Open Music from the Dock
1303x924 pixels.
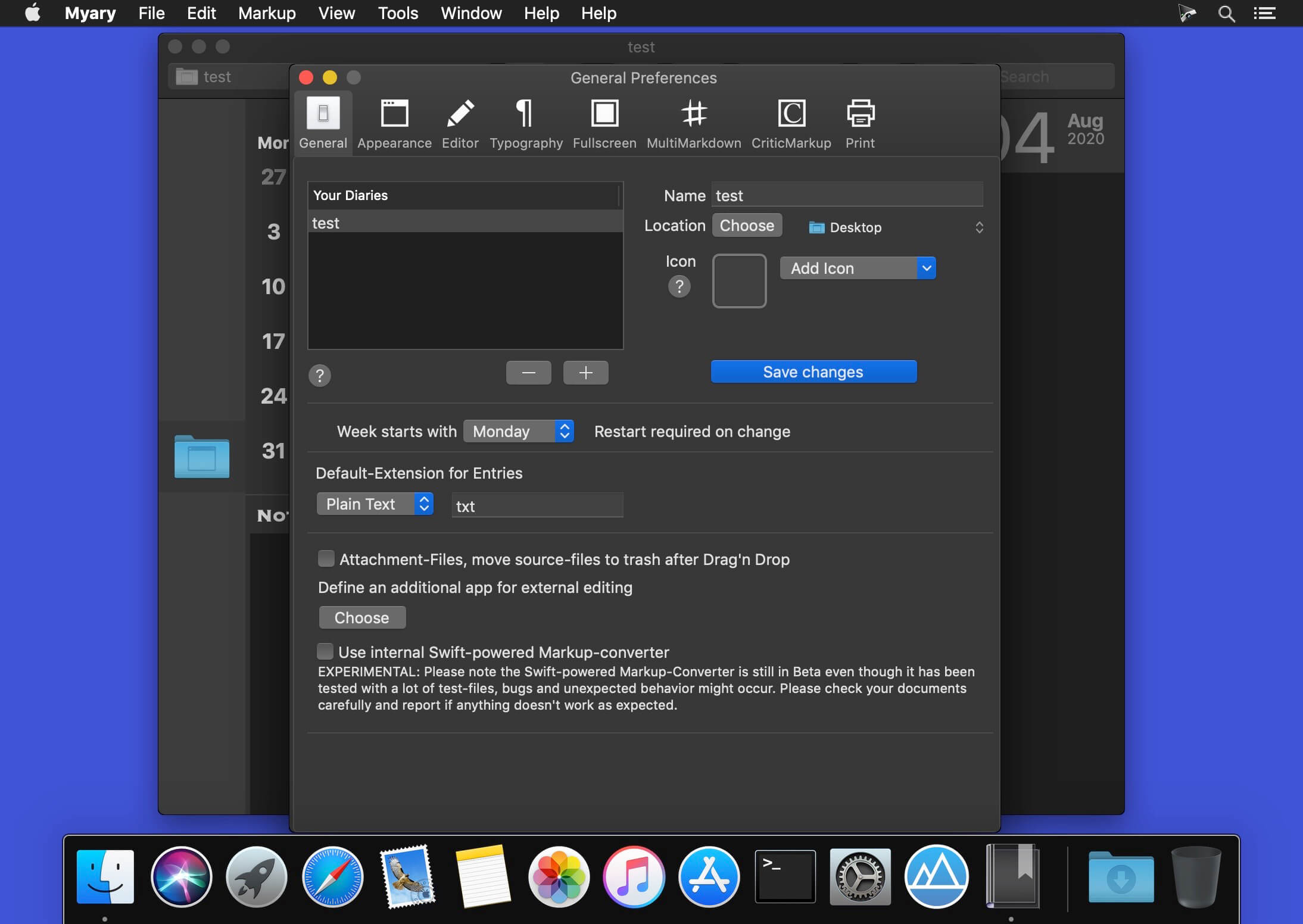(634, 877)
